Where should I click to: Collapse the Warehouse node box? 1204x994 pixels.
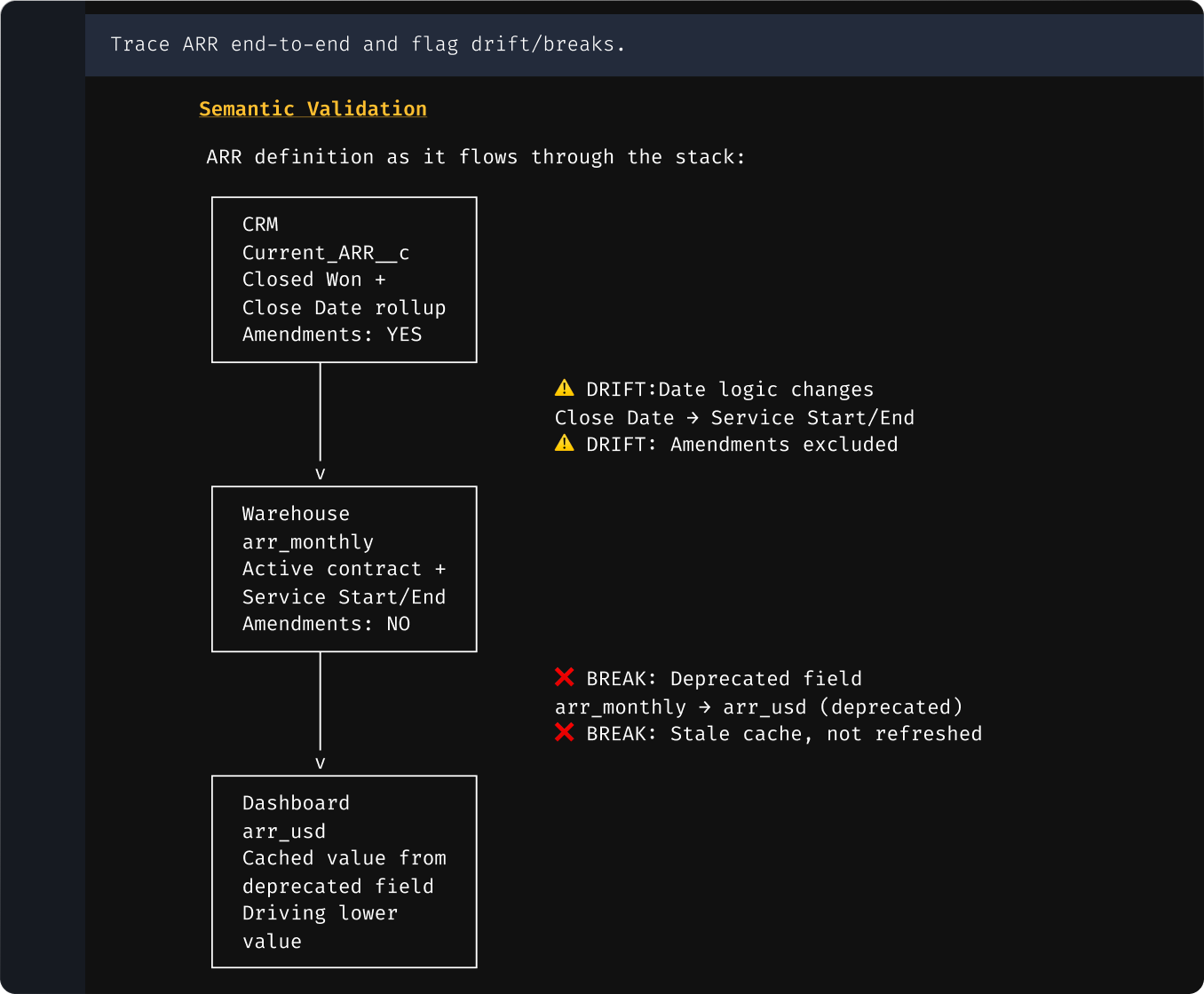tap(344, 569)
